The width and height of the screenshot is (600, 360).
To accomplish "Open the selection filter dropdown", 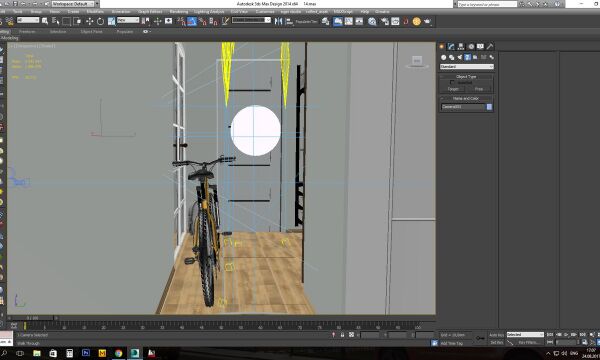I will coord(28,20).
